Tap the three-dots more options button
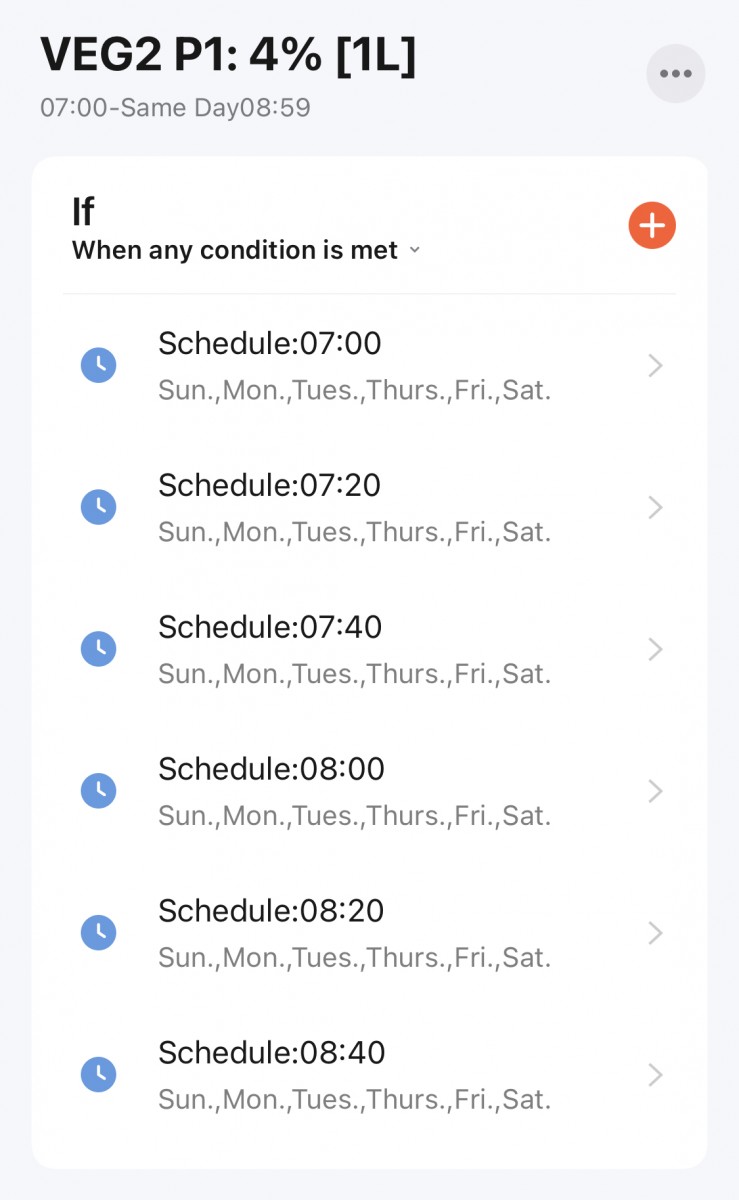Screen dimensions: 739x1200 (675, 73)
